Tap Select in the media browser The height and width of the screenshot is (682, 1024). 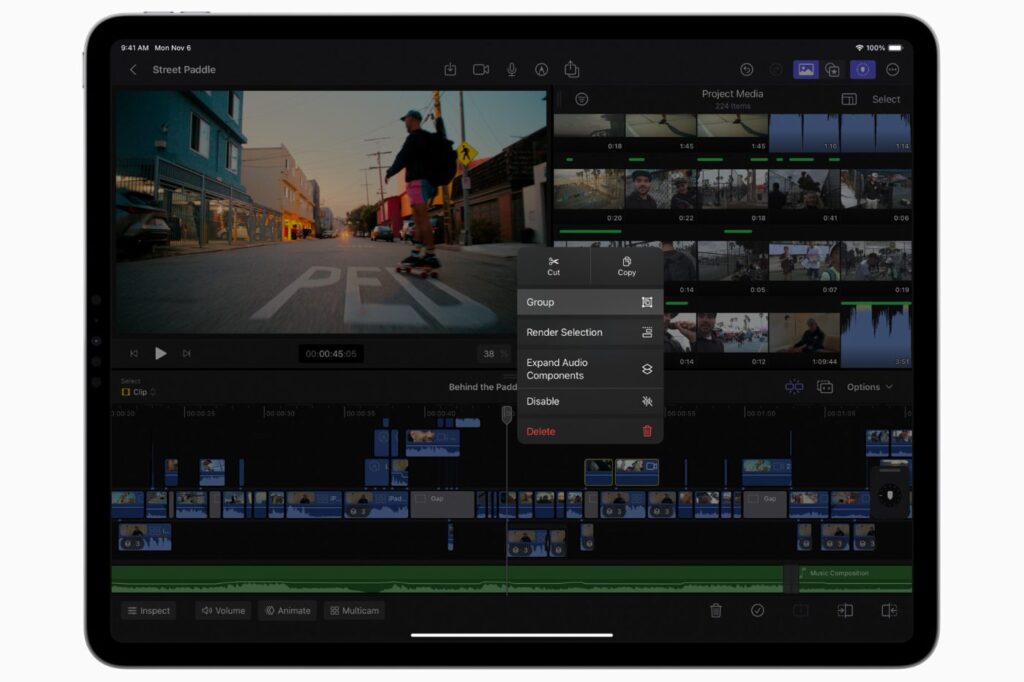tap(886, 99)
